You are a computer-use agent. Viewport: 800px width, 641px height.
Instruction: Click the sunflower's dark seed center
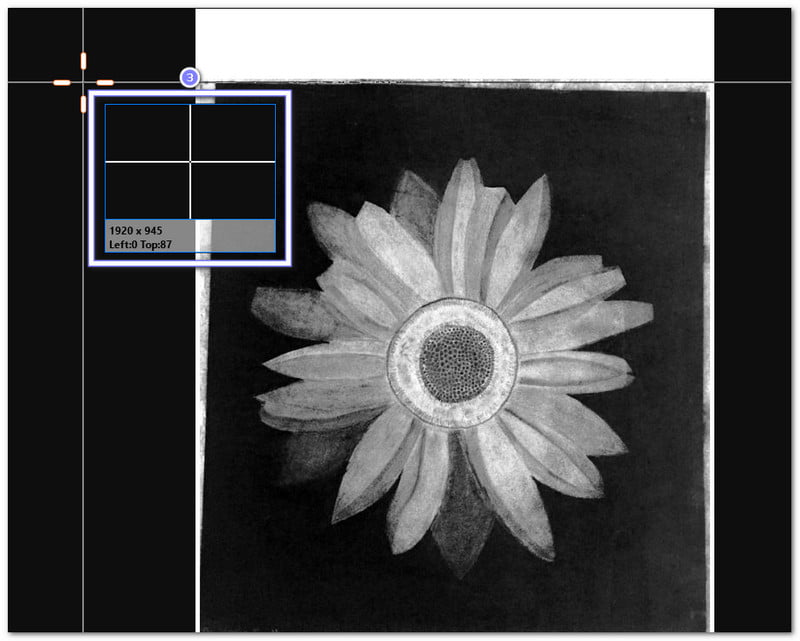[x=456, y=363]
